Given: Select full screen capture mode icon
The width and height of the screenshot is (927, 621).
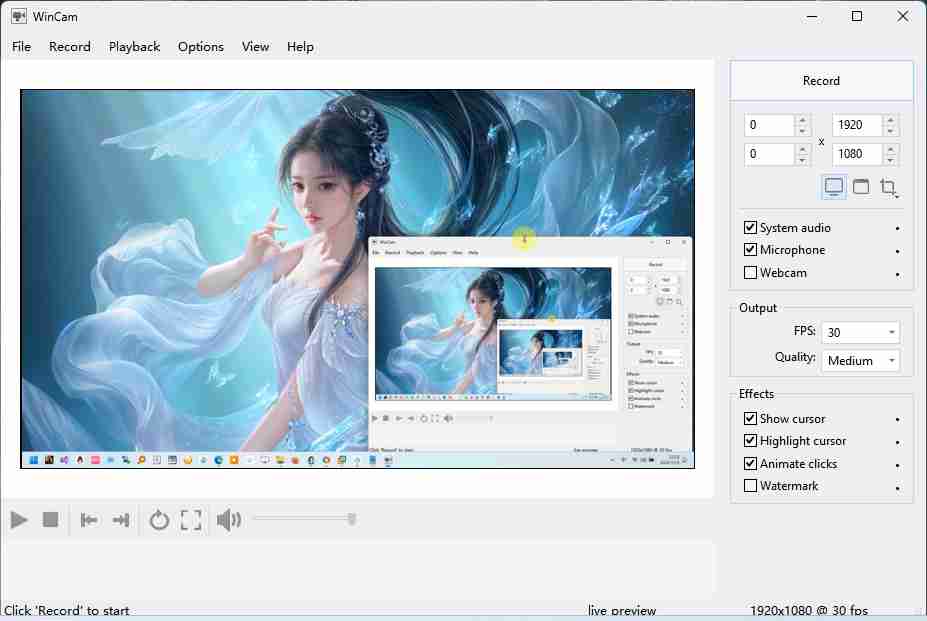Looking at the screenshot, I should click(833, 187).
